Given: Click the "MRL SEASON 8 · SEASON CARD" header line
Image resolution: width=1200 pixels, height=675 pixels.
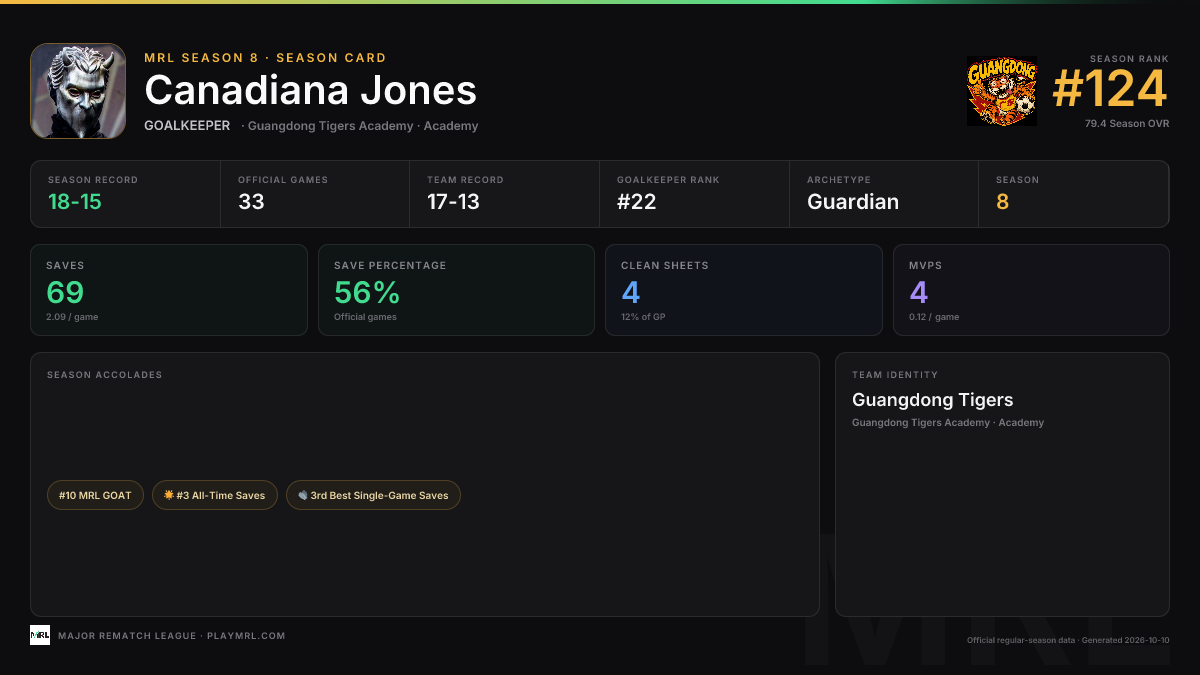Looking at the screenshot, I should [x=265, y=58].
